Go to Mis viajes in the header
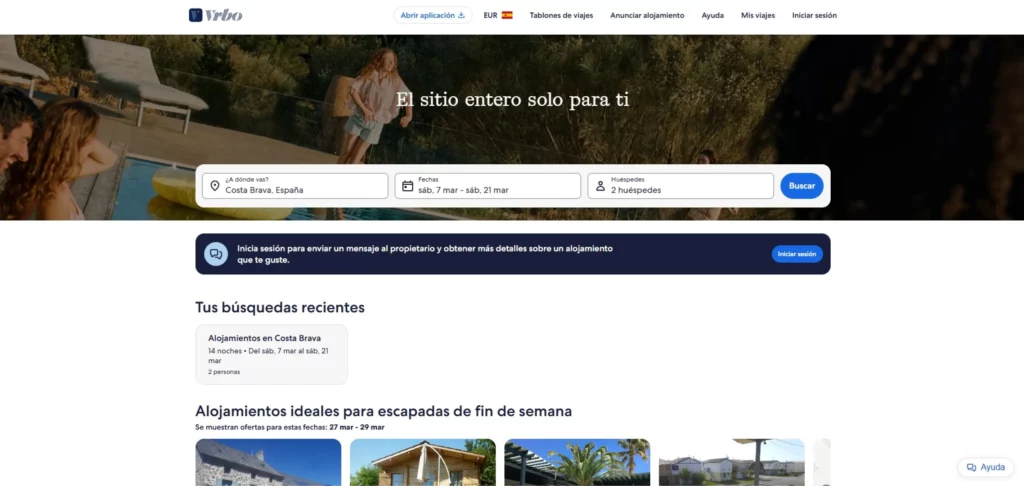Image resolution: width=1024 pixels, height=486 pixels. tap(758, 15)
